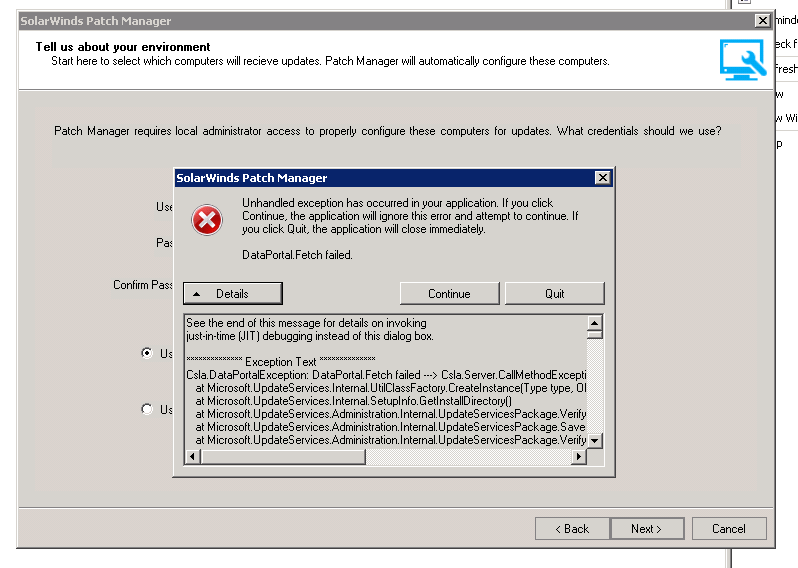Advance wizard with Next button
798x568 pixels.
tap(647, 529)
